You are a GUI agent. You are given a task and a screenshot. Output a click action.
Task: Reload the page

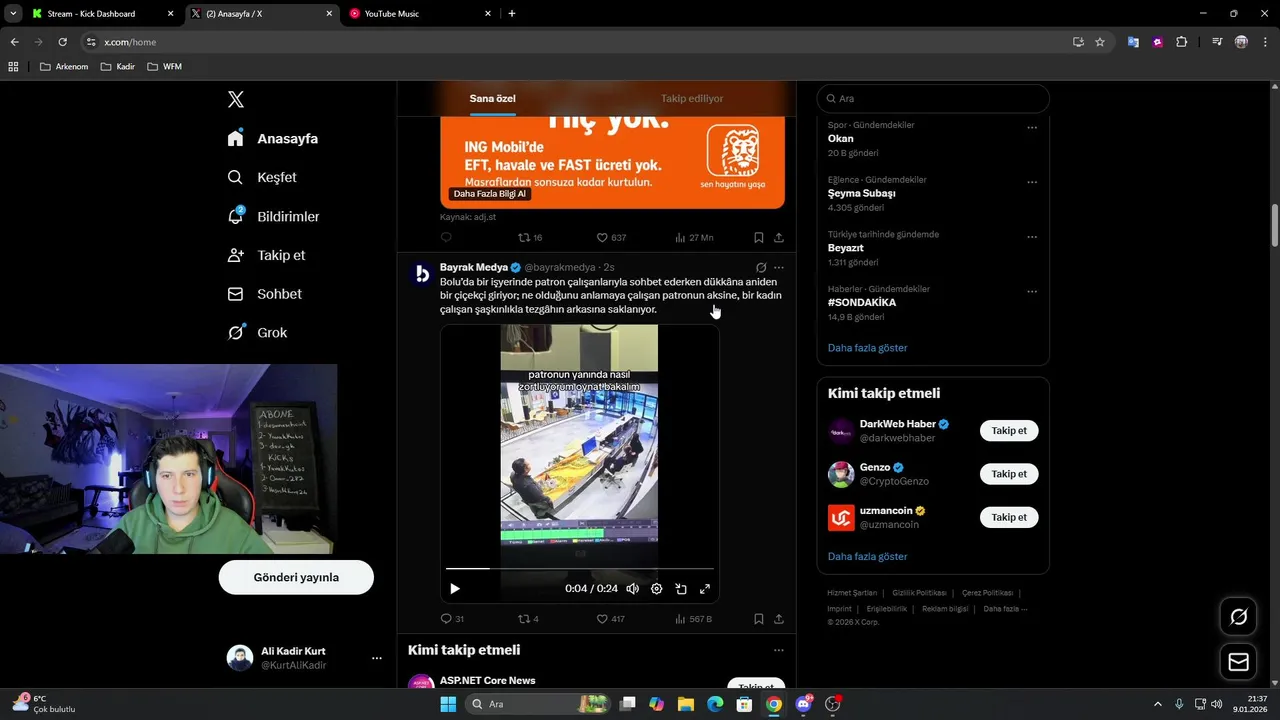coord(62,42)
